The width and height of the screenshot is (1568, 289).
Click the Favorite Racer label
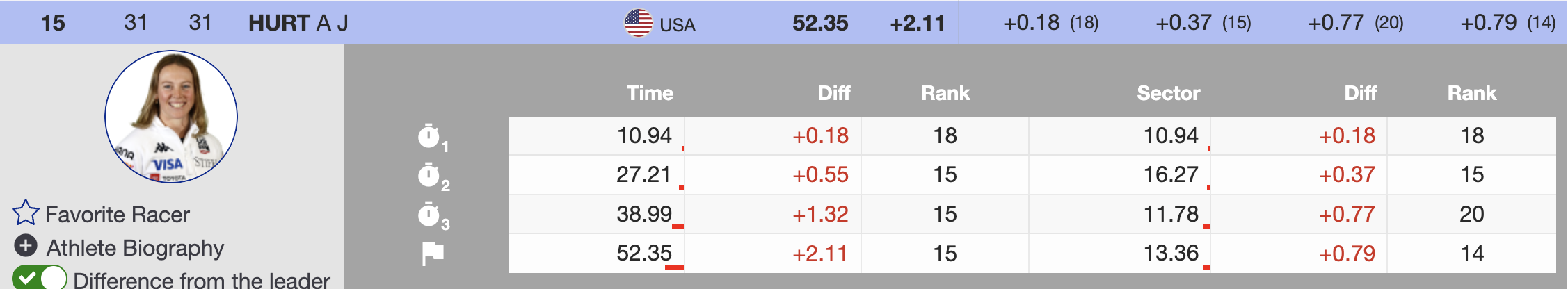pyautogui.click(x=118, y=215)
